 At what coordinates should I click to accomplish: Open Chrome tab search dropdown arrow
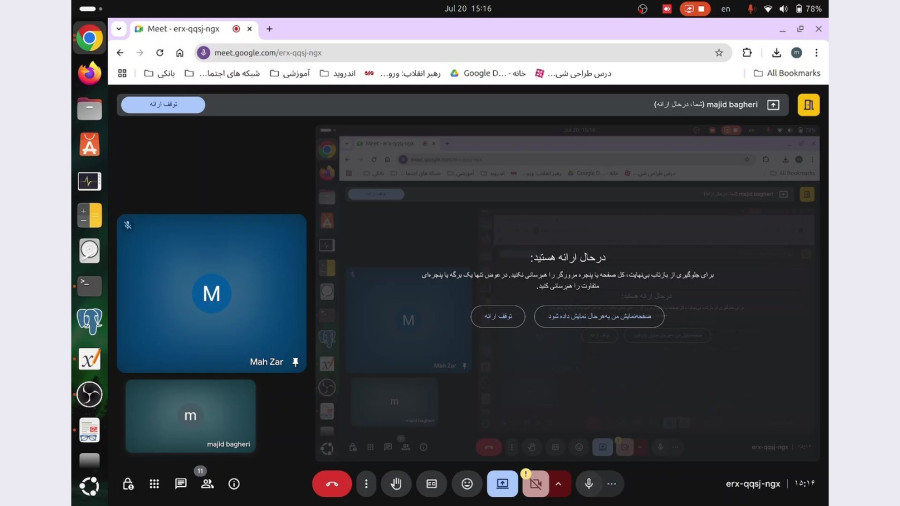tap(119, 29)
